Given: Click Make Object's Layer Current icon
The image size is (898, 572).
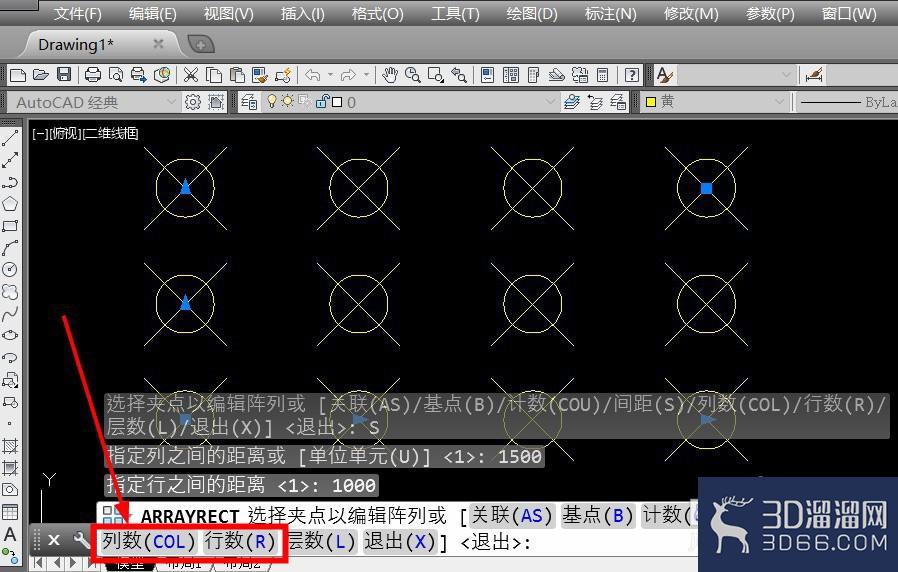Looking at the screenshot, I should point(572,102).
